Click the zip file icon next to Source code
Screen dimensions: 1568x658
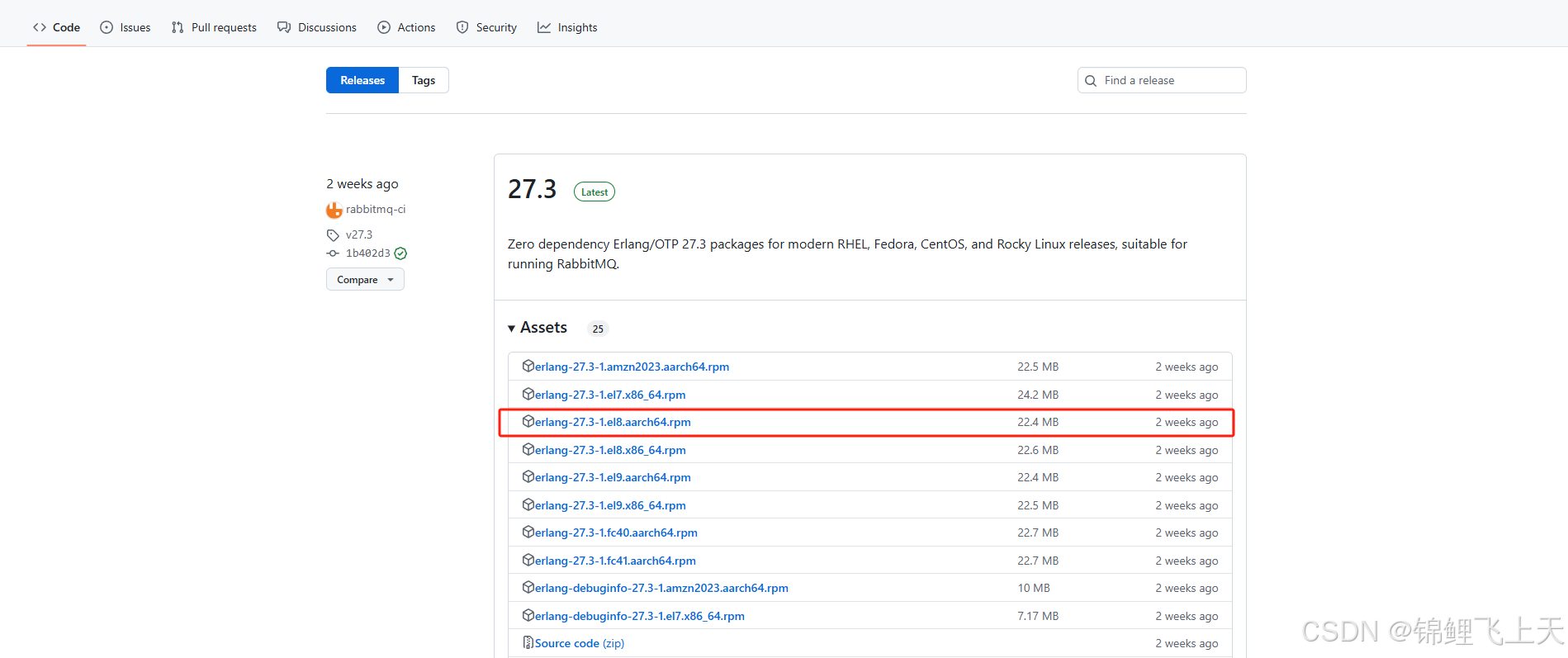pos(528,642)
